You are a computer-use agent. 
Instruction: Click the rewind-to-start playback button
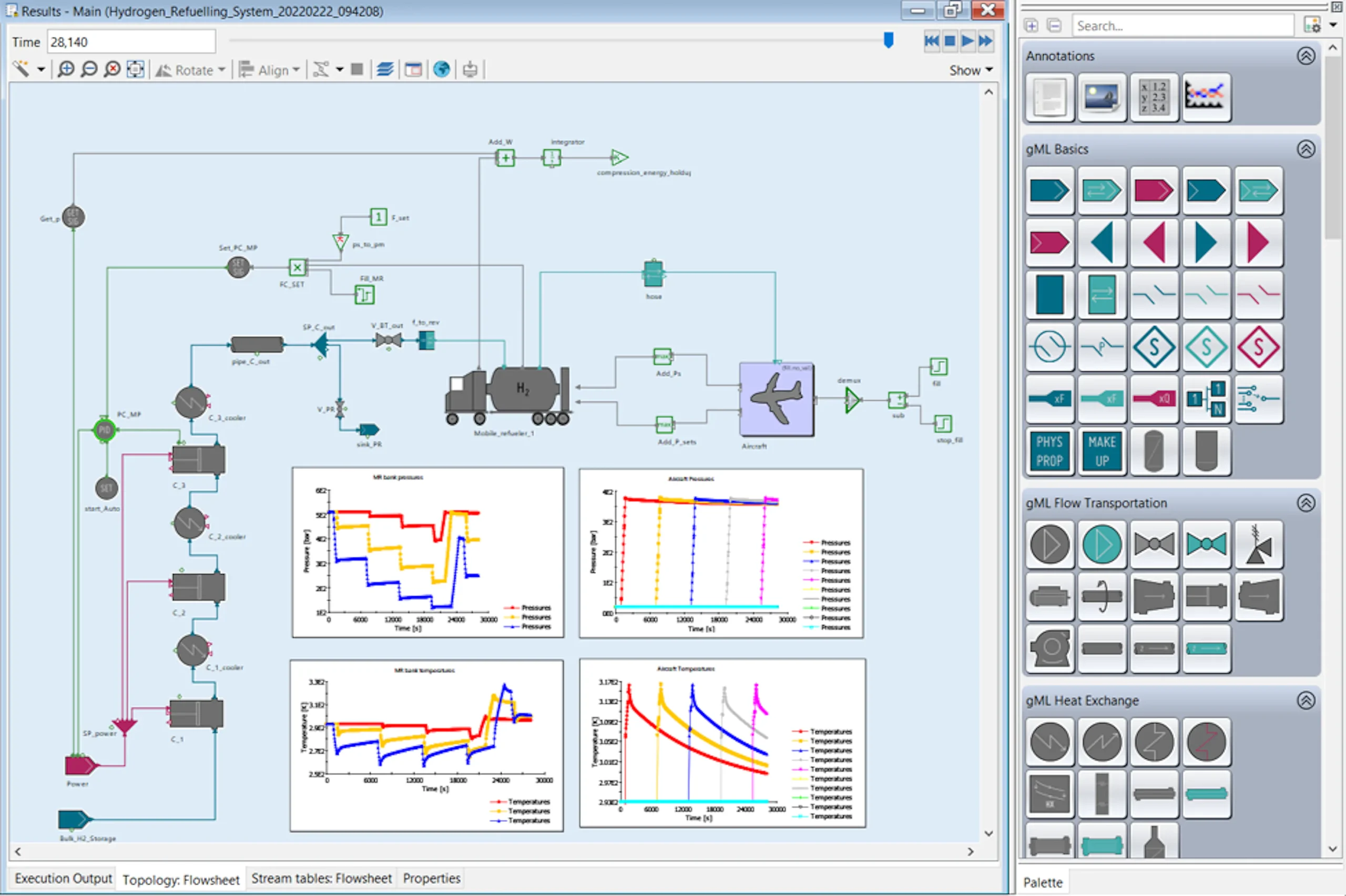click(x=932, y=40)
